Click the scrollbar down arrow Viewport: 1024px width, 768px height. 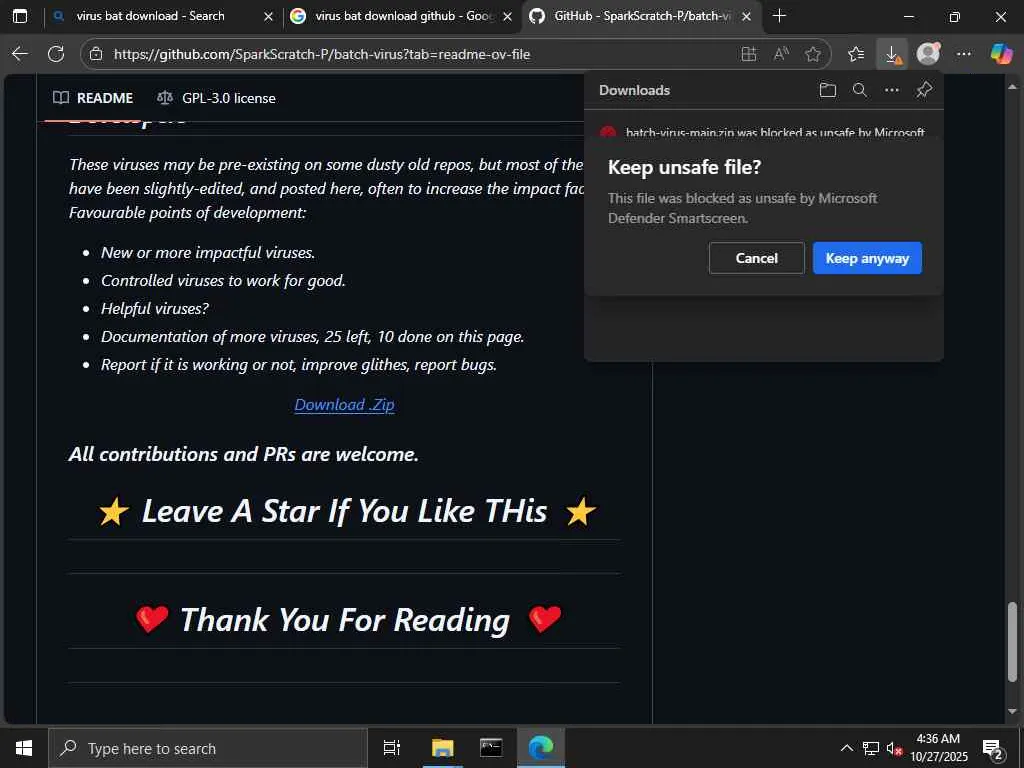tap(1012, 712)
